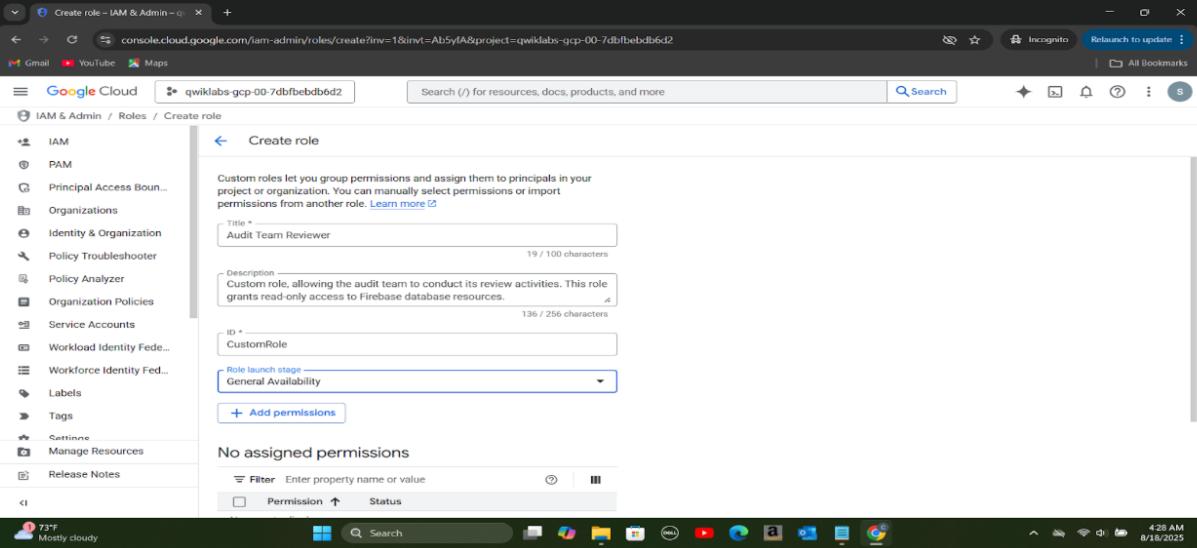Click the back arrow beside Create role
The height and width of the screenshot is (548, 1197).
(221, 141)
